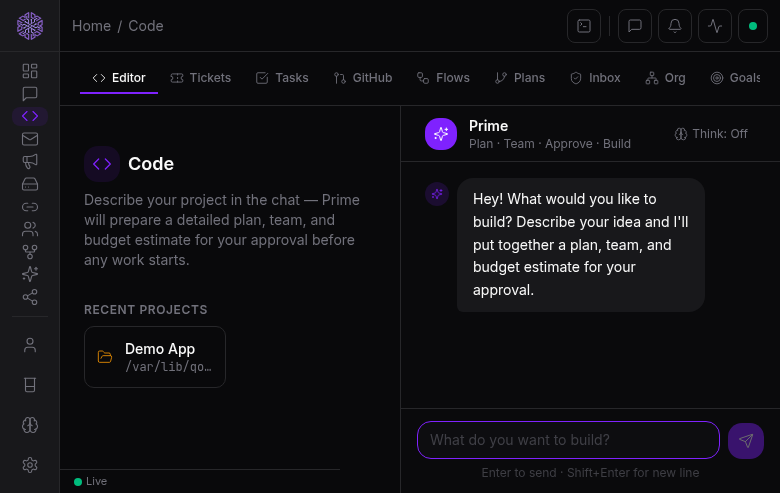The height and width of the screenshot is (493, 780).
Task: Open the dashboard grid icon in sidebar
Action: pyautogui.click(x=30, y=71)
